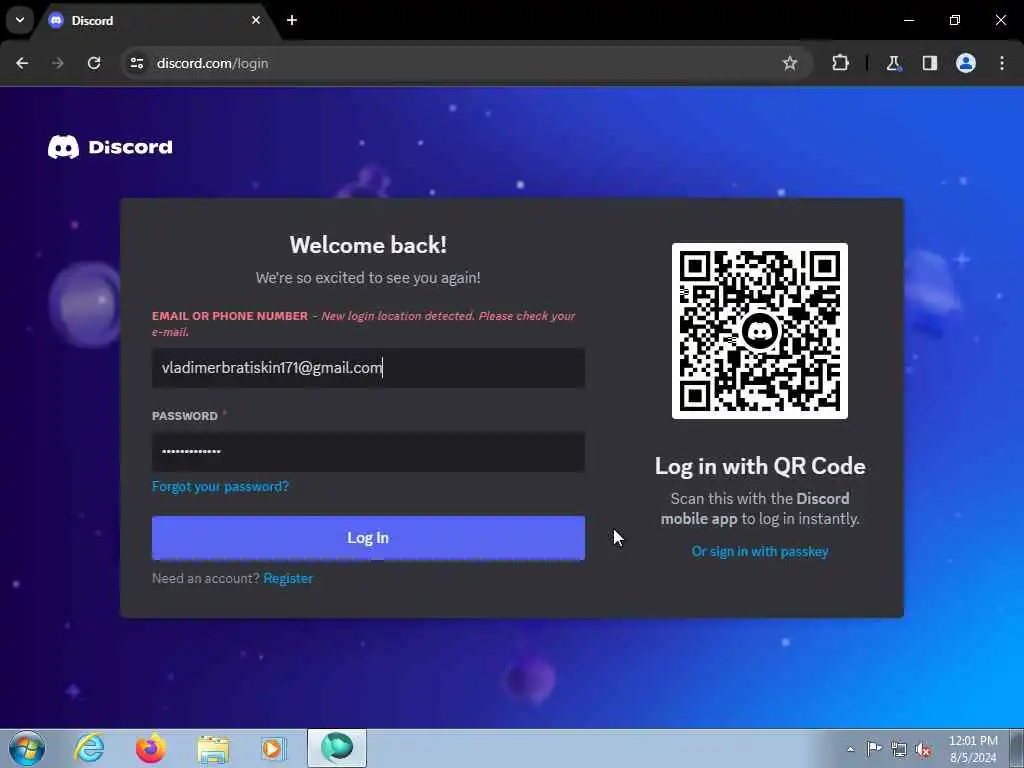Expand the tab search dropdown
Image resolution: width=1024 pixels, height=768 pixels.
(x=20, y=20)
